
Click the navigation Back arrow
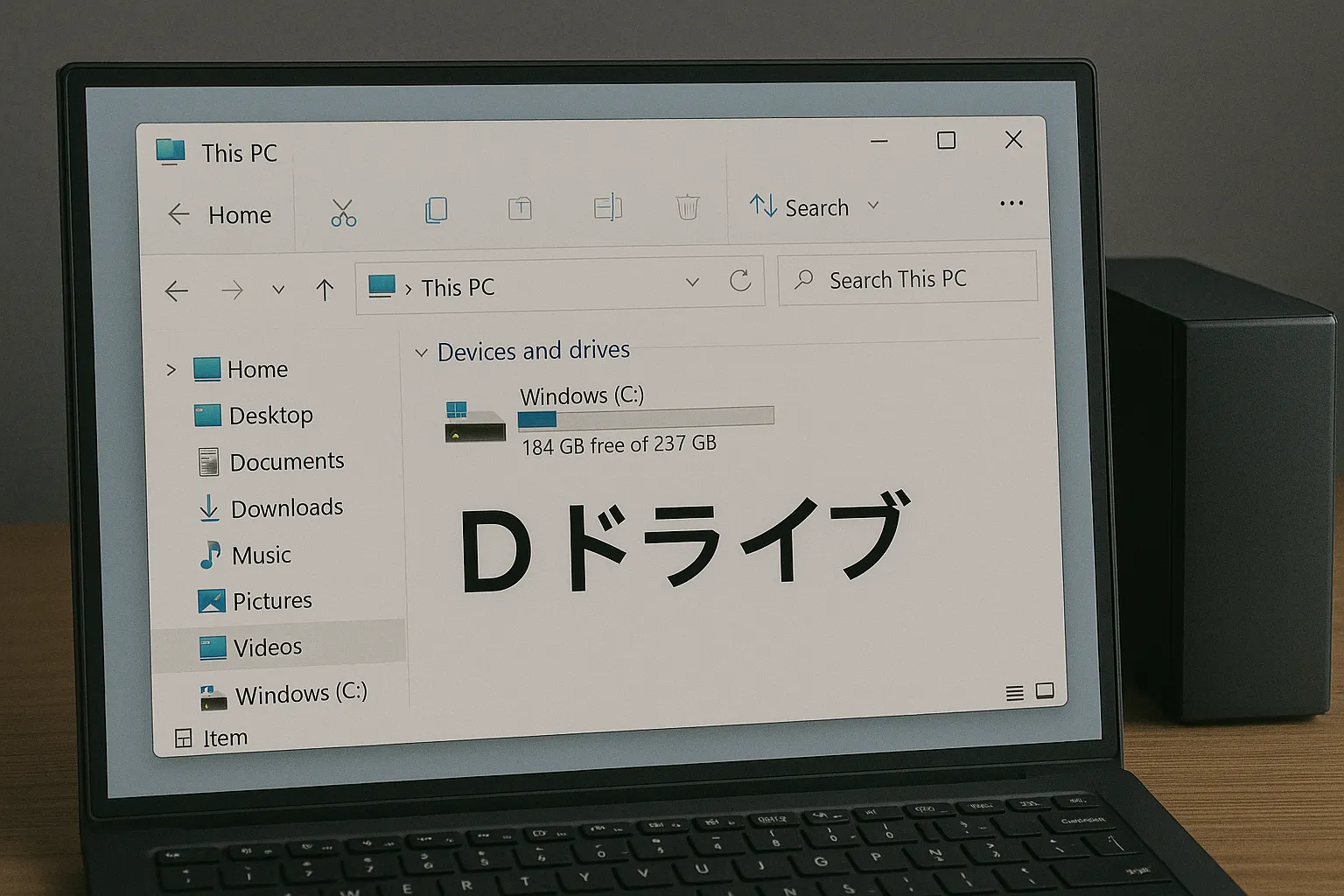point(177,290)
